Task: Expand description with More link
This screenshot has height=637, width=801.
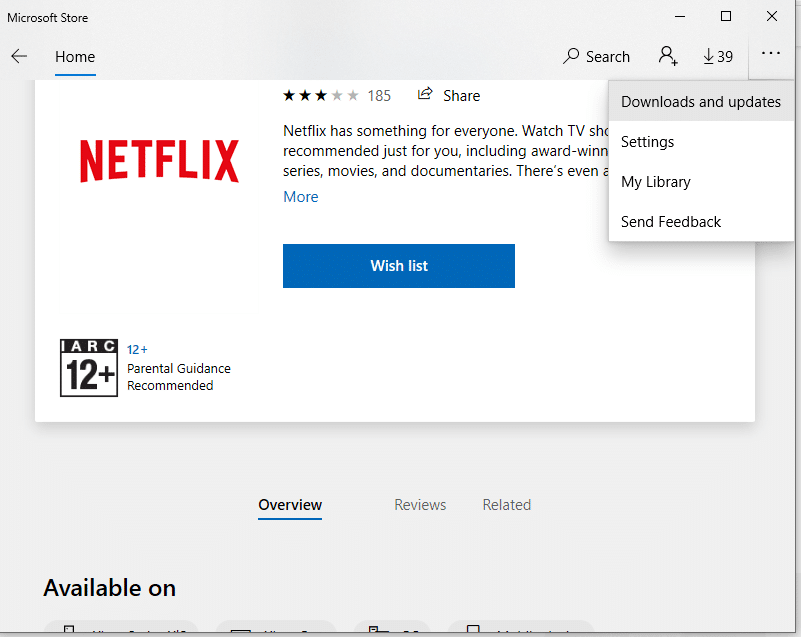Action: tap(301, 197)
